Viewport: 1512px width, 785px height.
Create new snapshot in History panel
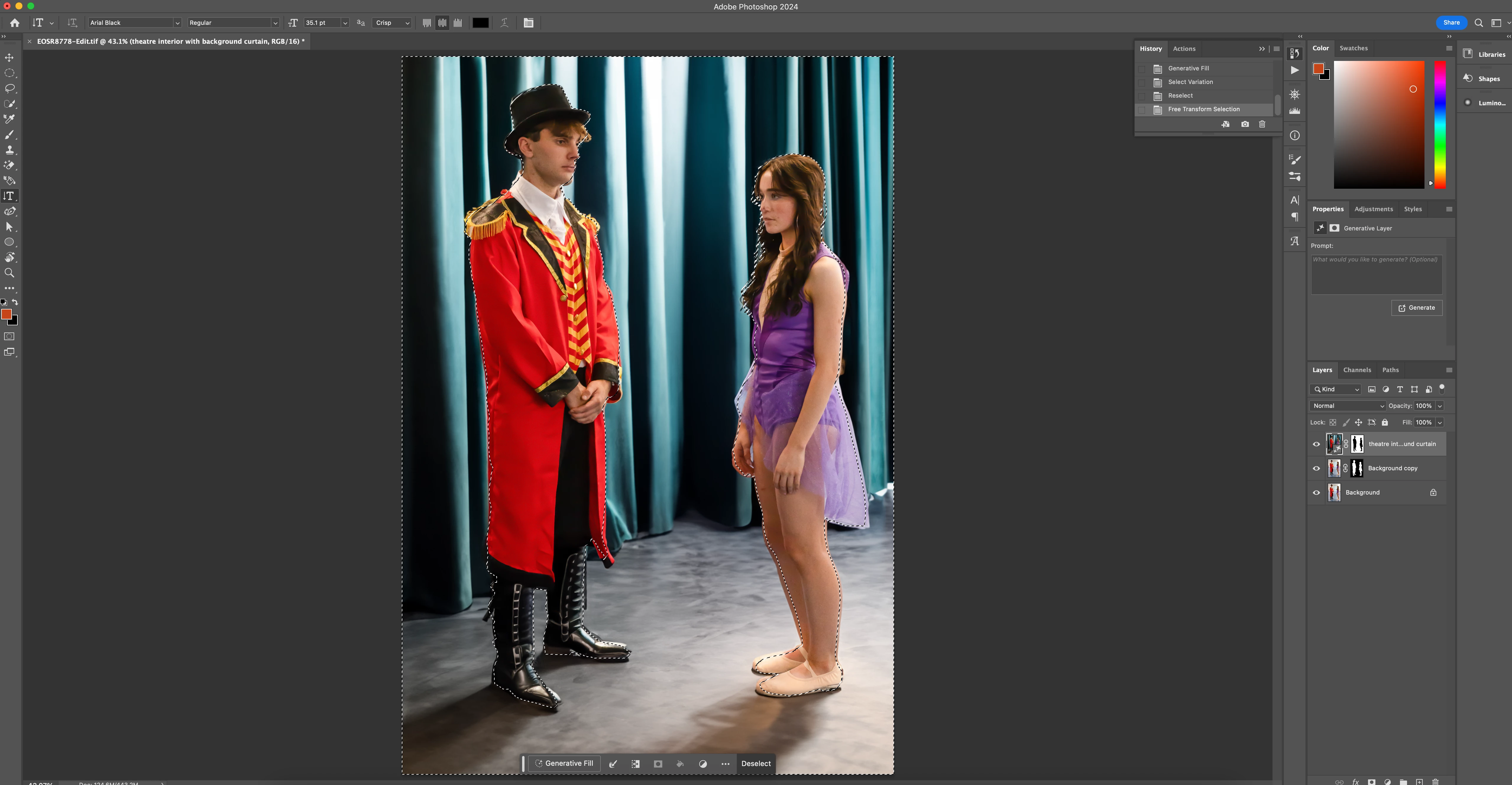pyautogui.click(x=1245, y=125)
